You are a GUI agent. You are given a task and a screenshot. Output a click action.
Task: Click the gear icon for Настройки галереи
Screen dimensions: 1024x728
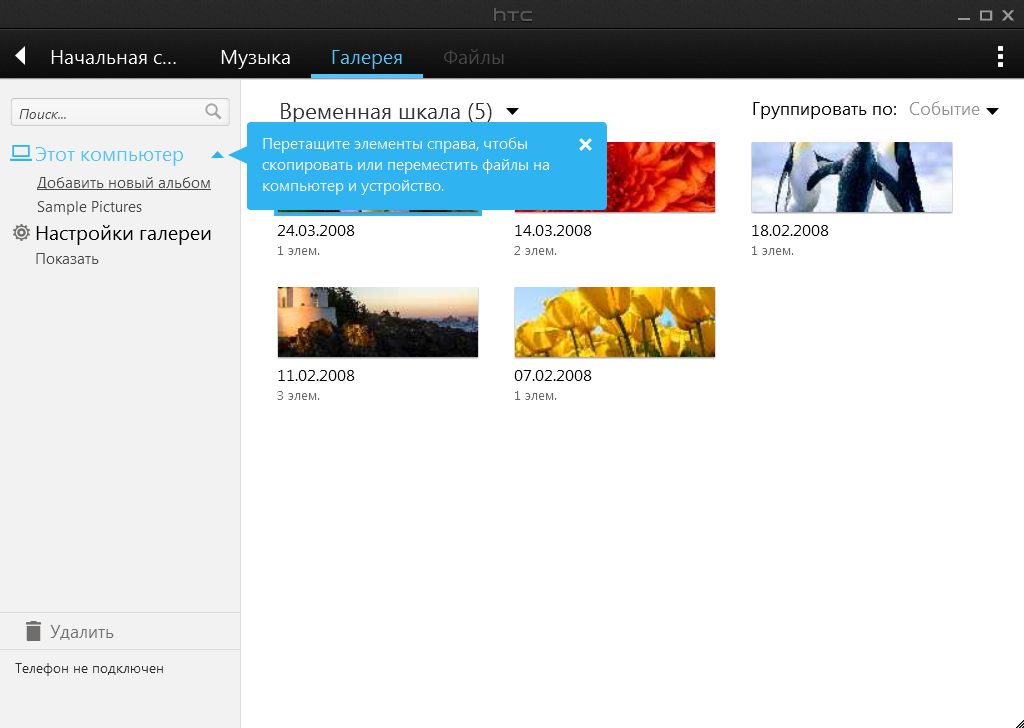(x=22, y=232)
